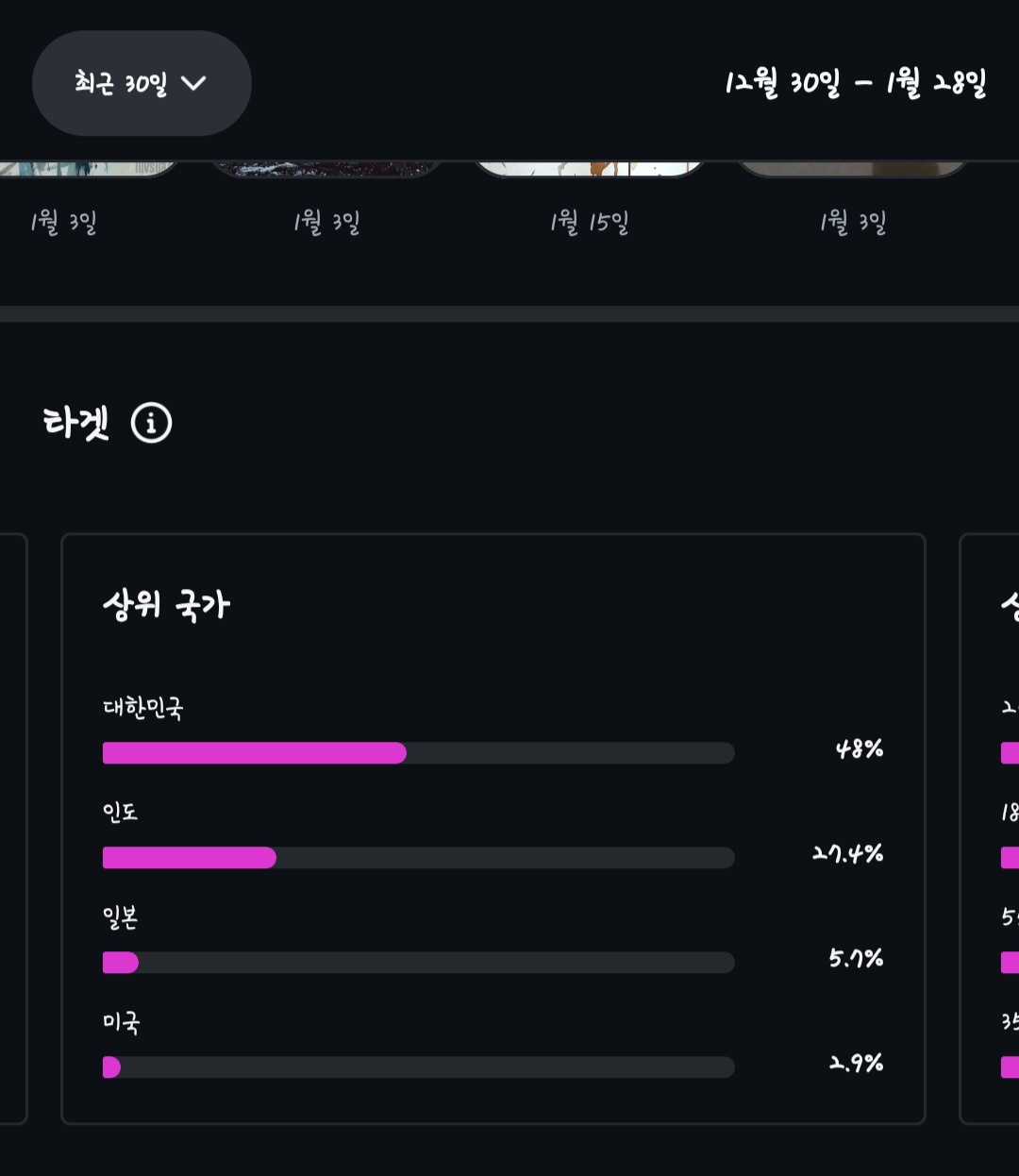This screenshot has height=1176, width=1019.
Task: Click the 12월 30일 – 1월 28일 date range
Action: [855, 84]
